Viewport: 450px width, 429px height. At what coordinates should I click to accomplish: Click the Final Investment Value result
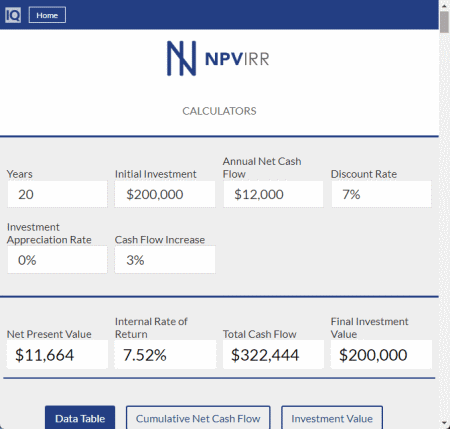pyautogui.click(x=381, y=354)
